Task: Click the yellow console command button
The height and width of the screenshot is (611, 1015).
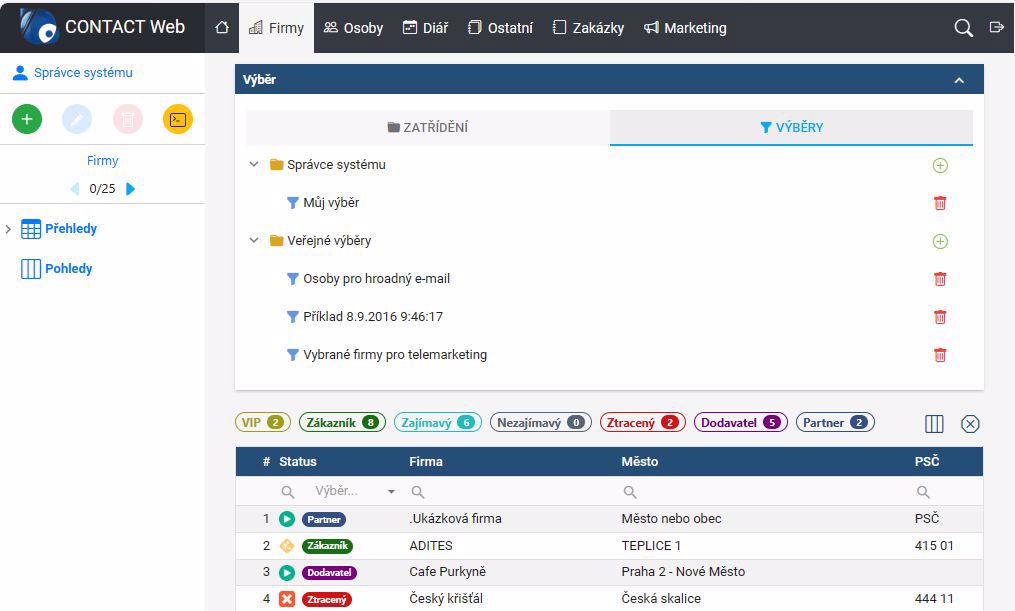Action: (x=178, y=119)
